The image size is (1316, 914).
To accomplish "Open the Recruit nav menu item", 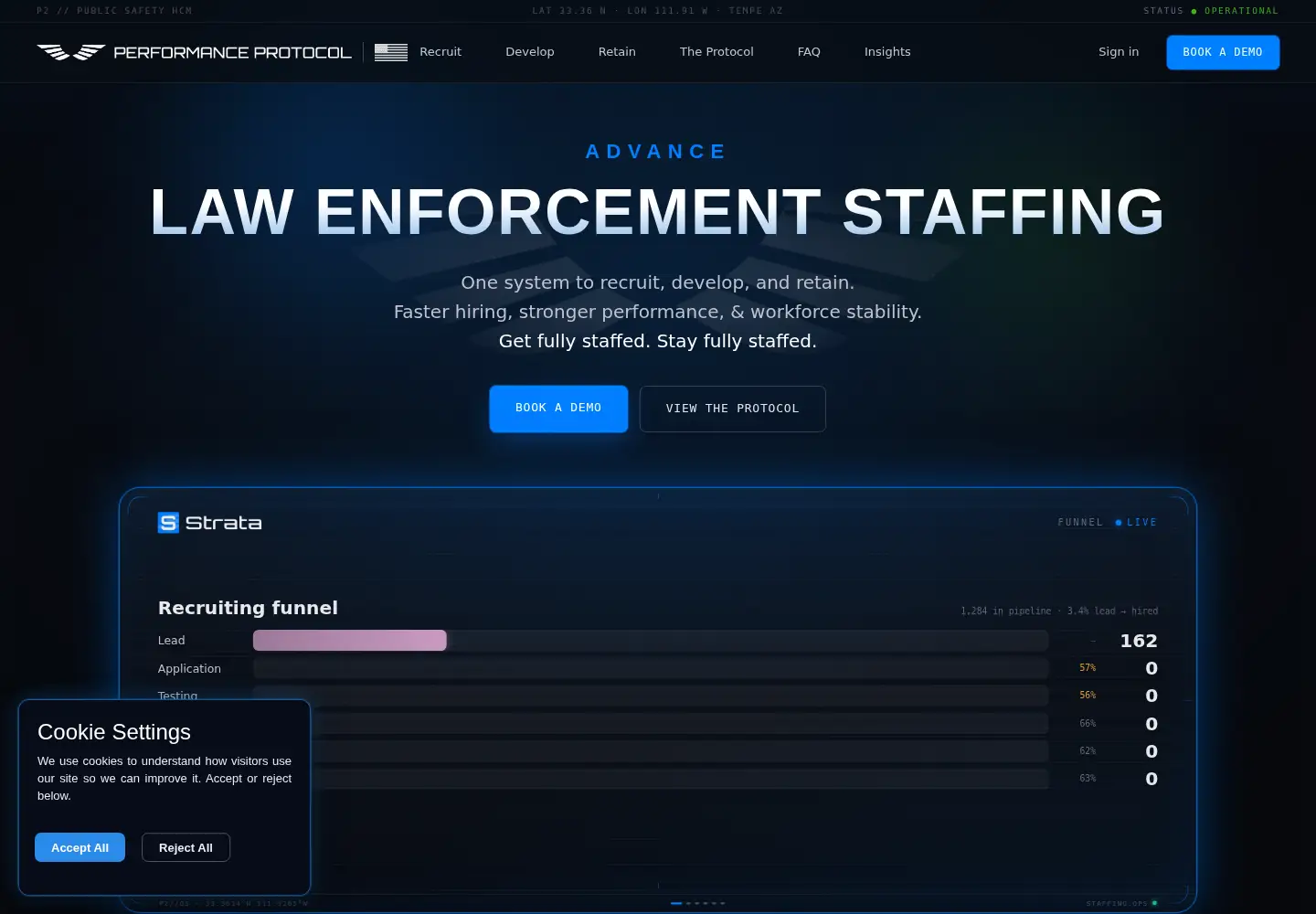I will point(440,52).
